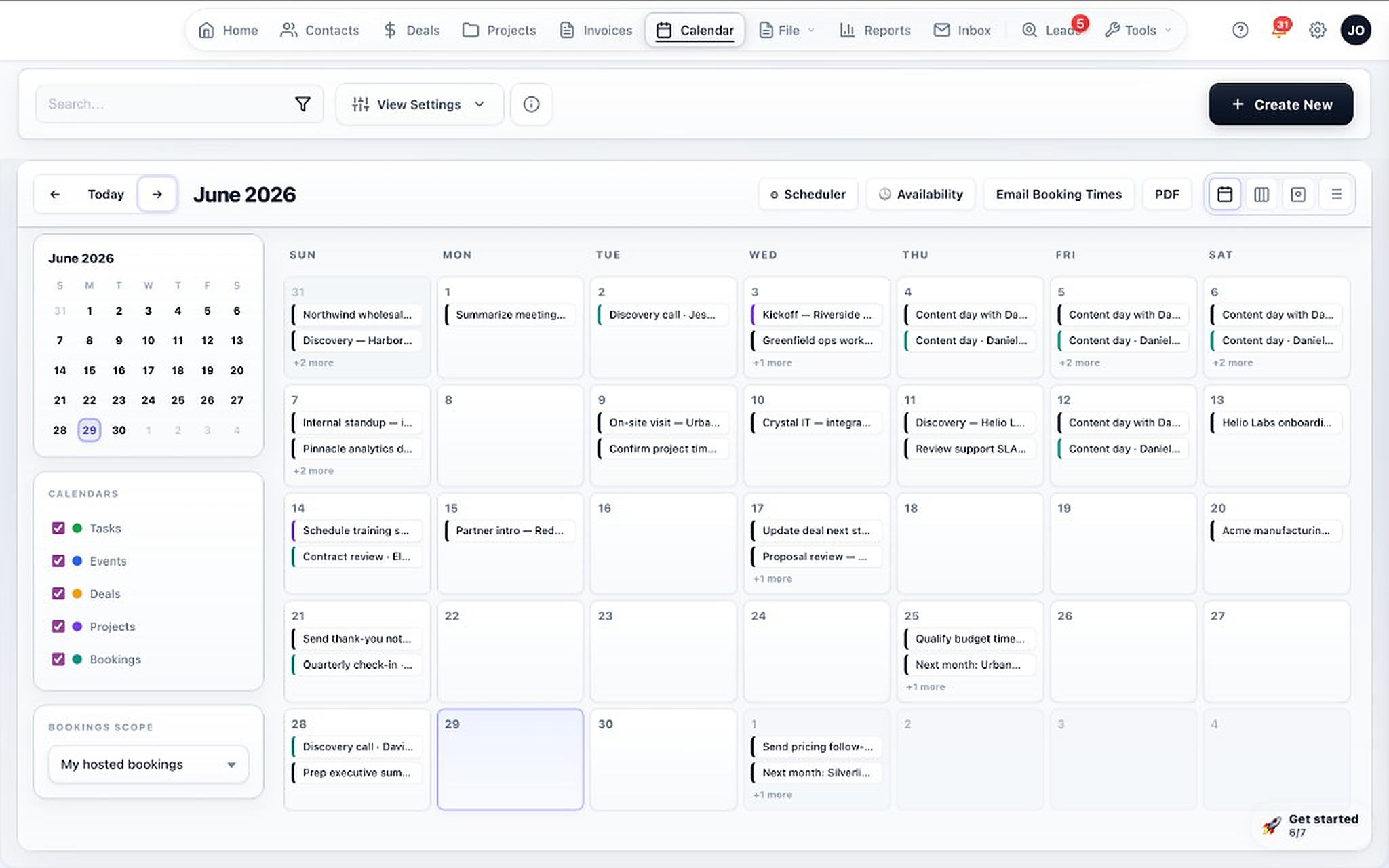Viewport: 1389px width, 868px height.
Task: Open the settings gear icon
Action: tap(1317, 30)
